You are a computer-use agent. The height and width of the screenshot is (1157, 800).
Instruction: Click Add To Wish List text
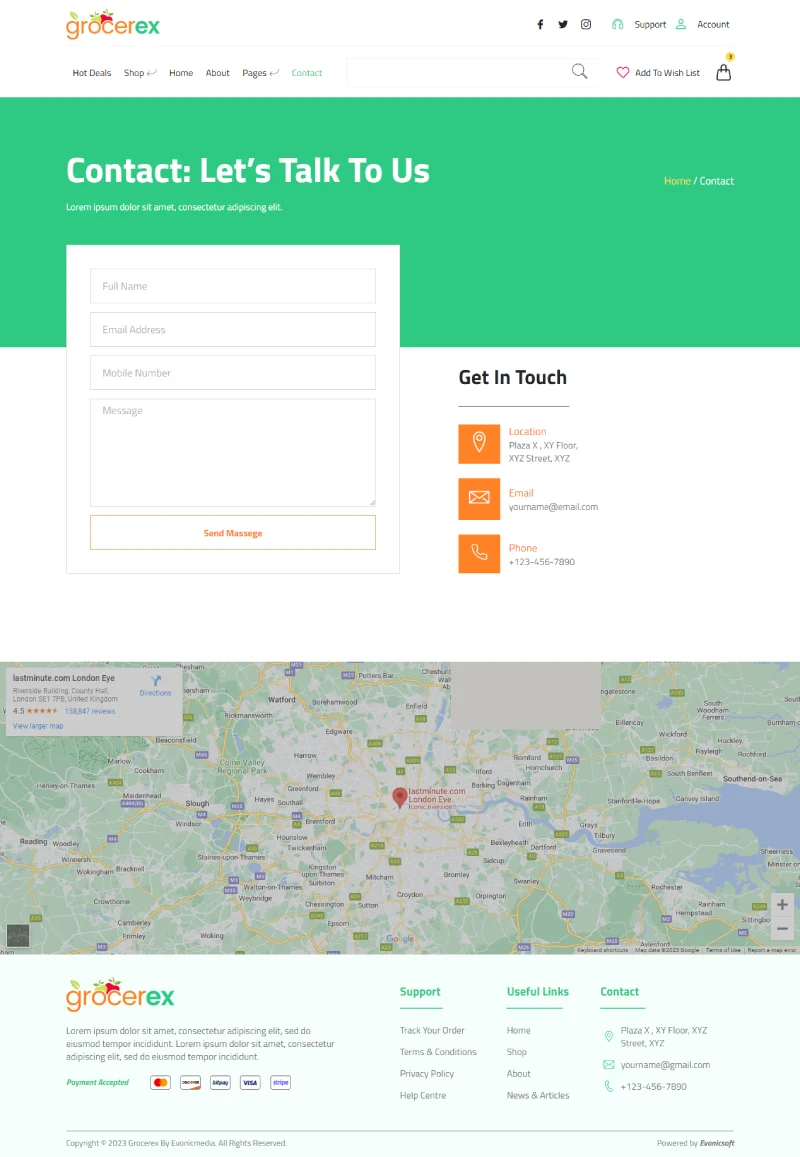tap(667, 73)
